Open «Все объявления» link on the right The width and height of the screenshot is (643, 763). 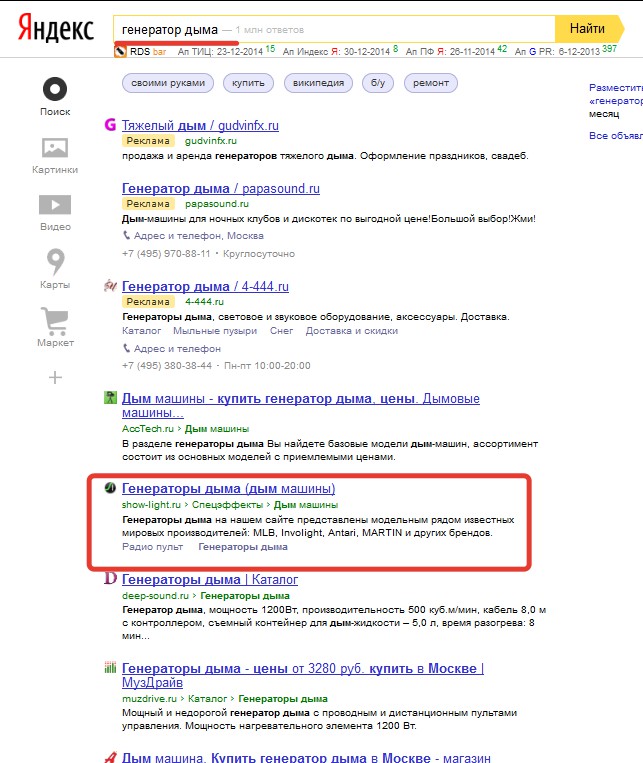(x=616, y=136)
